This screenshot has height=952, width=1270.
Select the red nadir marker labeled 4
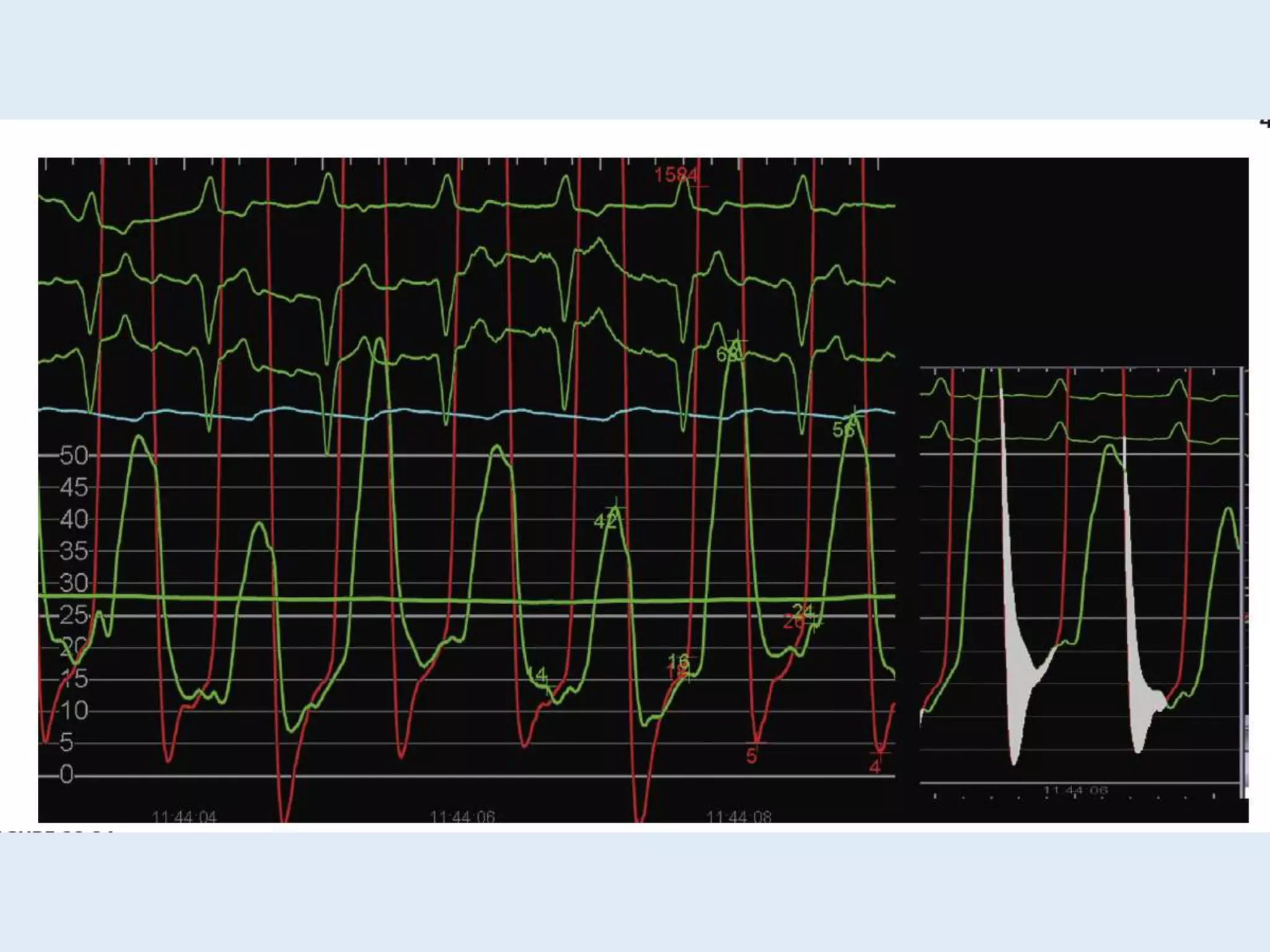click(874, 767)
